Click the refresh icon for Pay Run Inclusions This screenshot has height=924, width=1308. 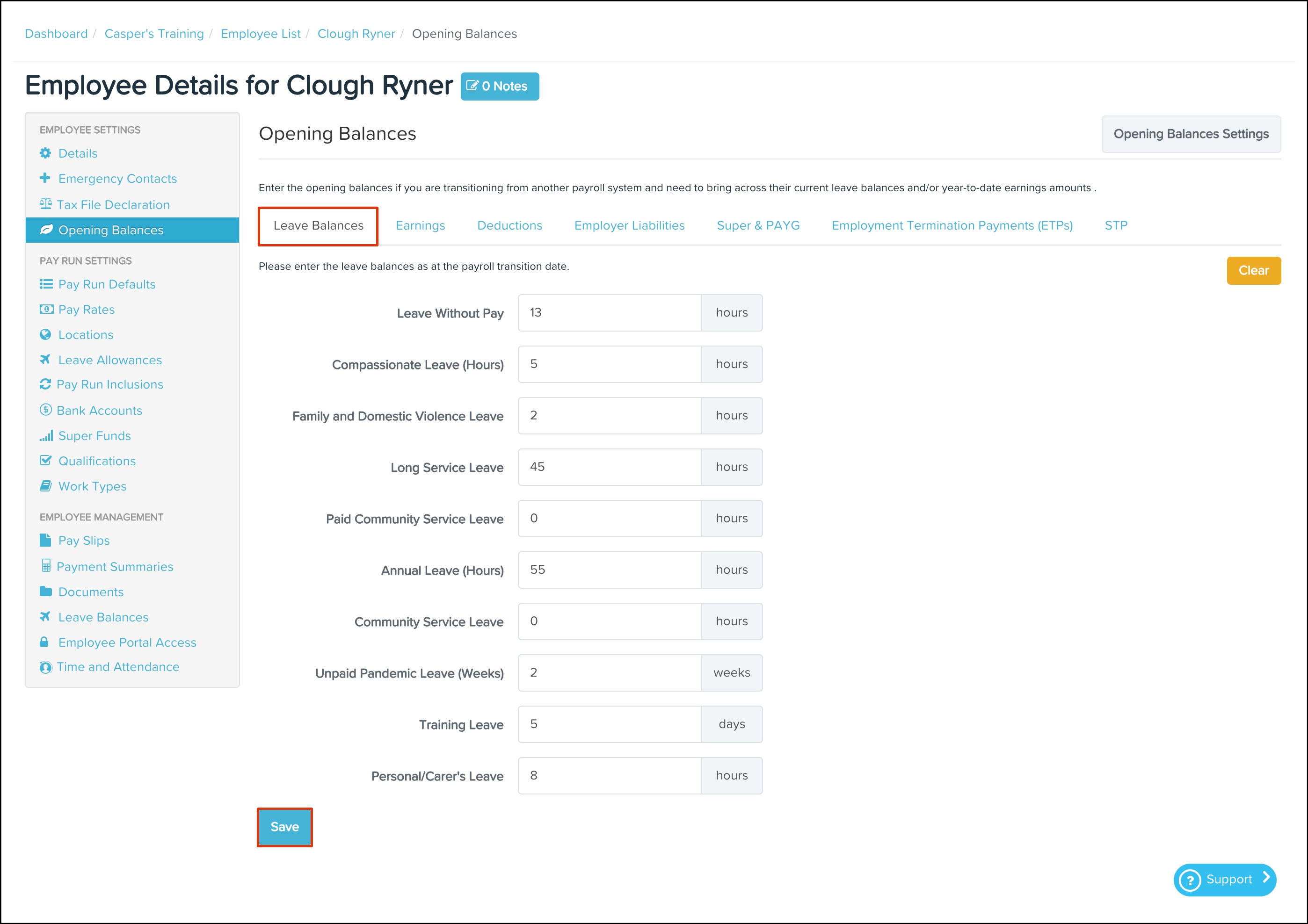click(45, 384)
